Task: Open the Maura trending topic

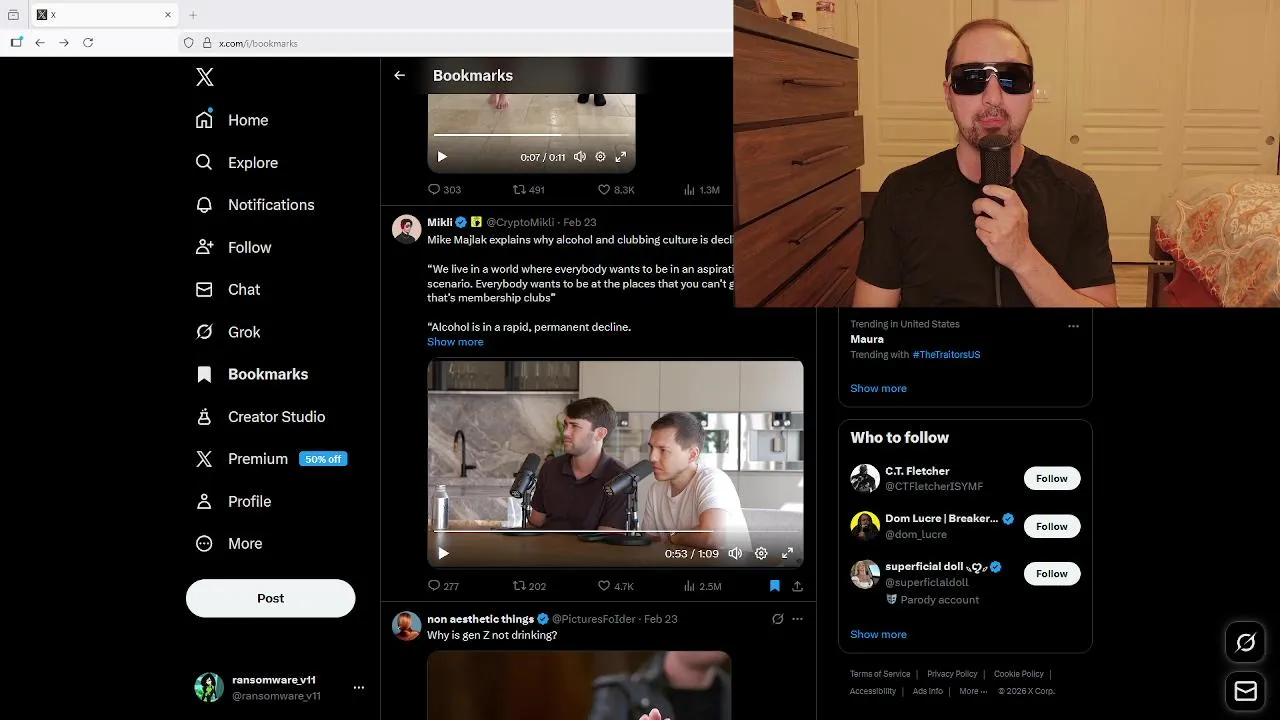Action: click(867, 339)
